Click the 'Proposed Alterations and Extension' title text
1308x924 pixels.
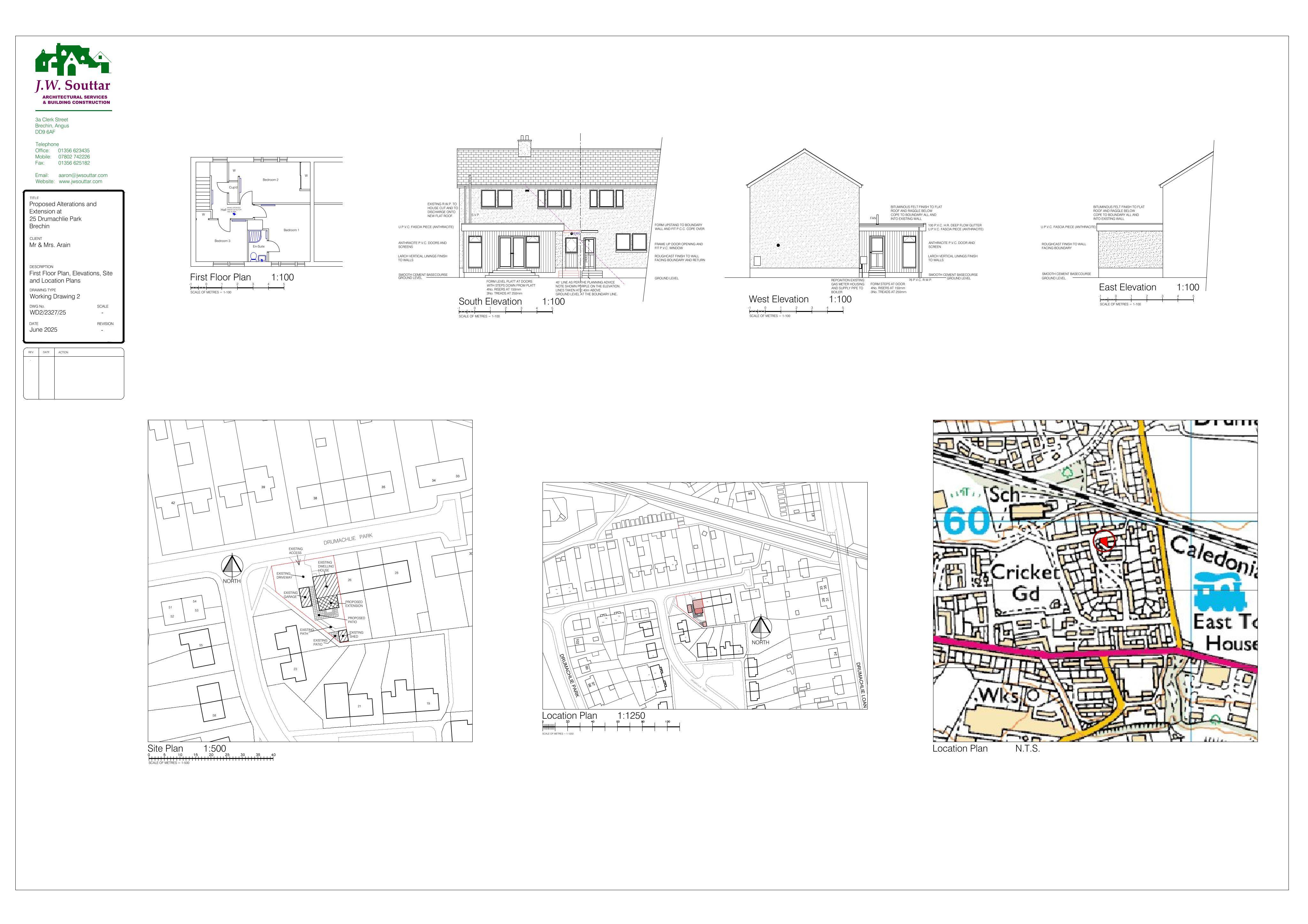(x=63, y=208)
